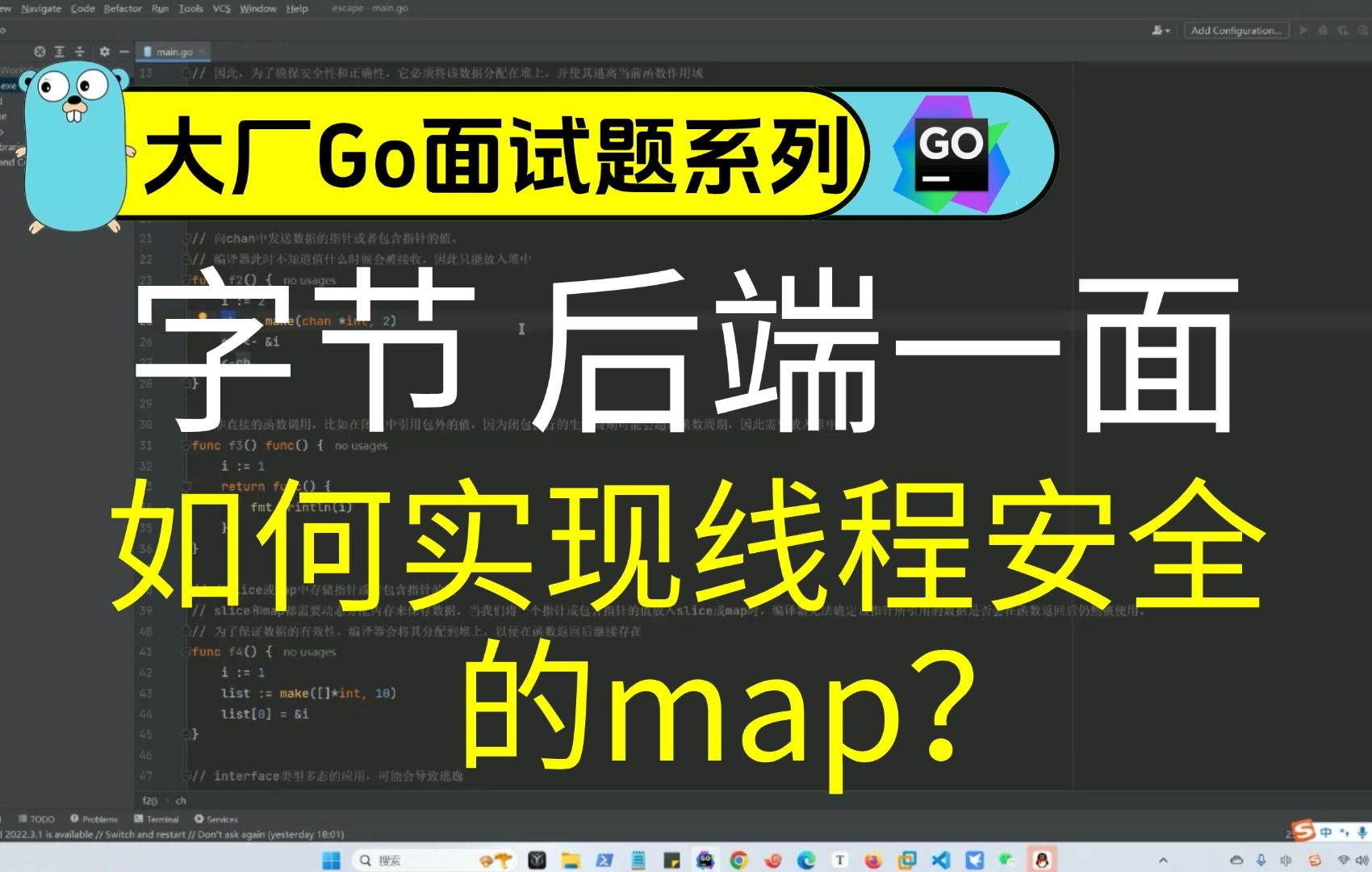Open PowerShell from the taskbar

(604, 860)
